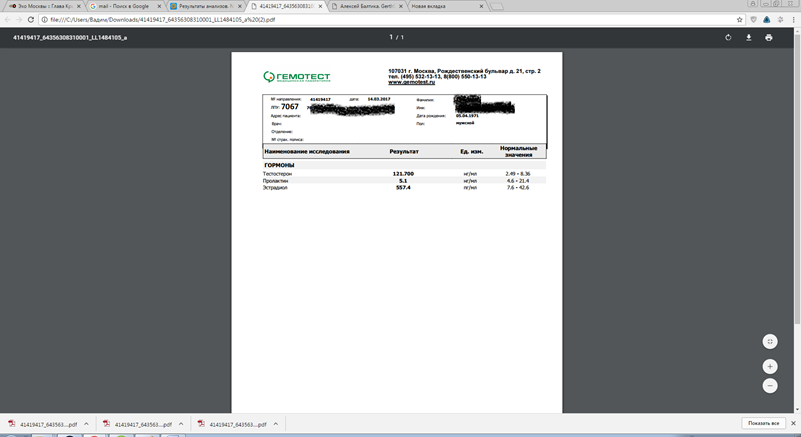
Task: Print the PDF document
Action: 768,37
